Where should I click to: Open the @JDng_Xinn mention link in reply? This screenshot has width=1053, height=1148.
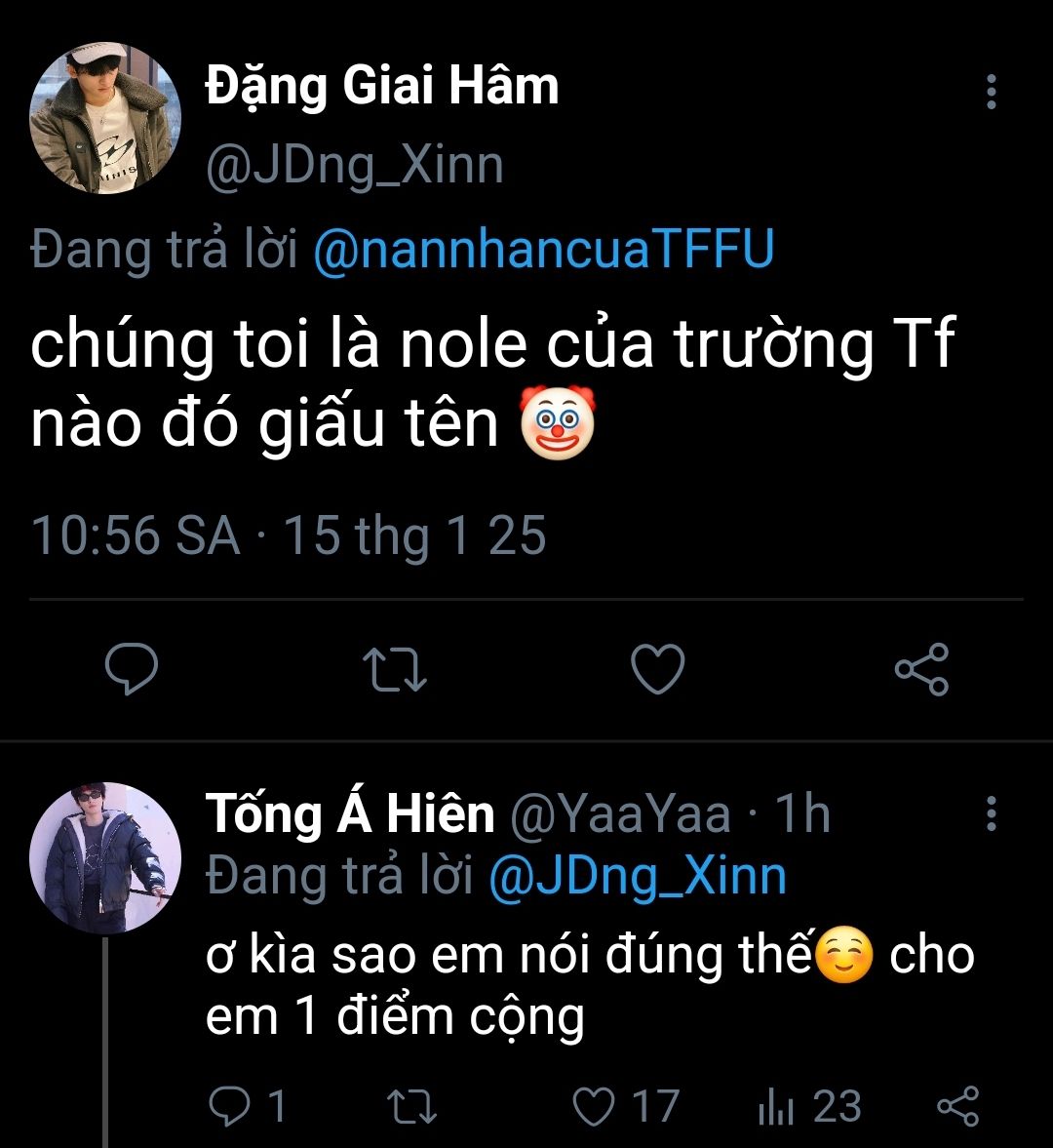point(637,876)
